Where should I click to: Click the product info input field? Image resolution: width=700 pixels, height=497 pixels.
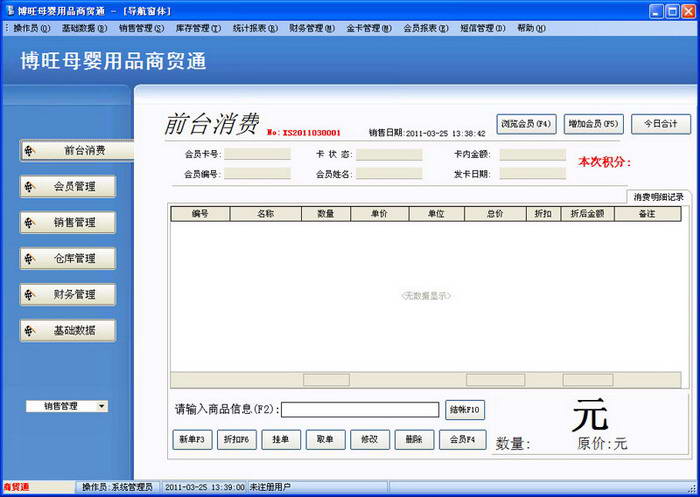pos(360,409)
